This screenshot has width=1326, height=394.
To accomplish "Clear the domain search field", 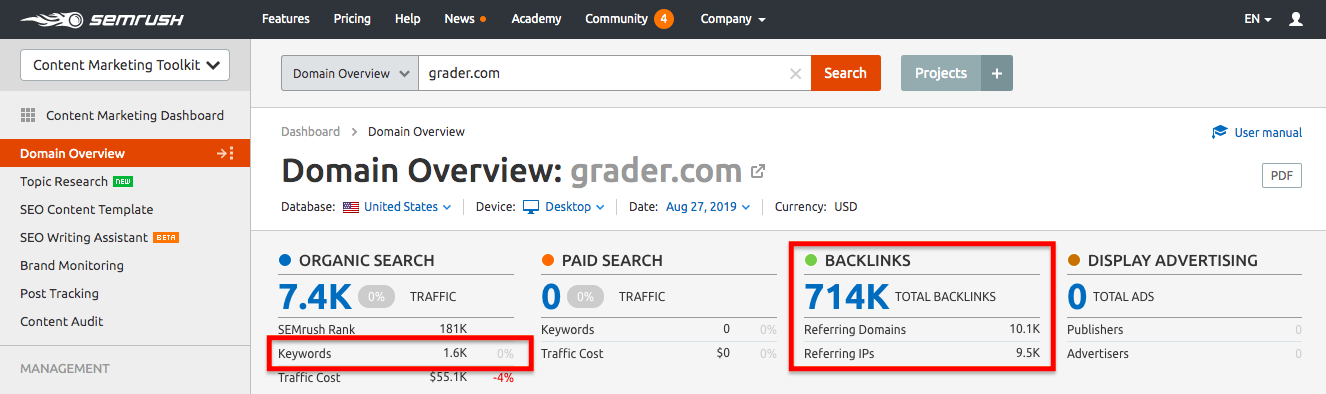I will point(796,73).
